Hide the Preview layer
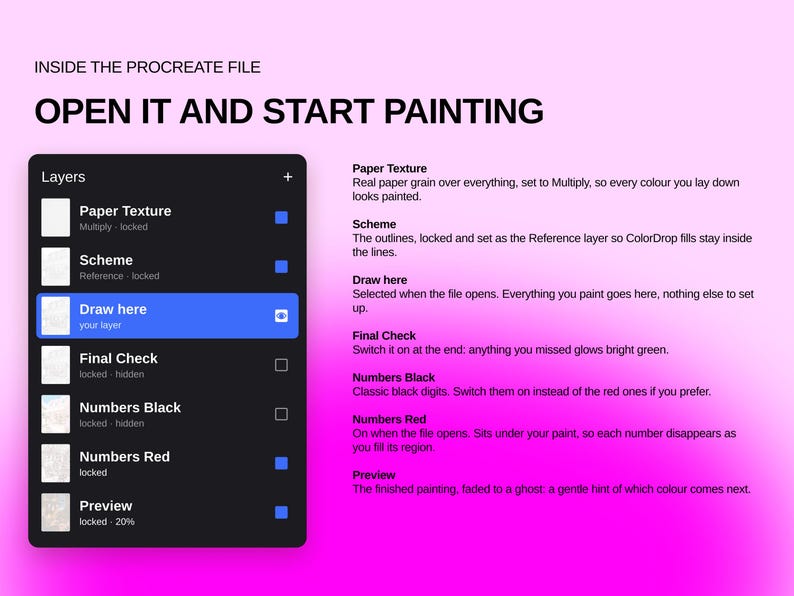The width and height of the screenshot is (794, 596). click(x=282, y=512)
